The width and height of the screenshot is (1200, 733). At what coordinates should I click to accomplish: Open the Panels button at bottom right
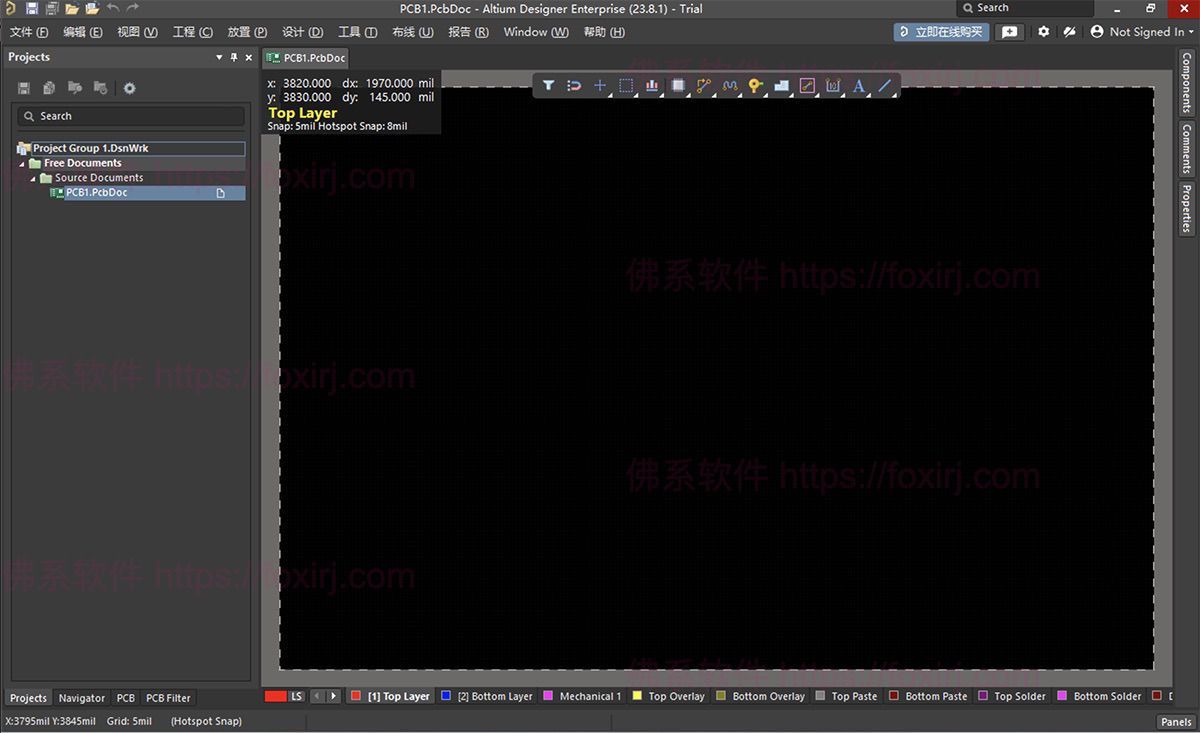click(x=1176, y=721)
